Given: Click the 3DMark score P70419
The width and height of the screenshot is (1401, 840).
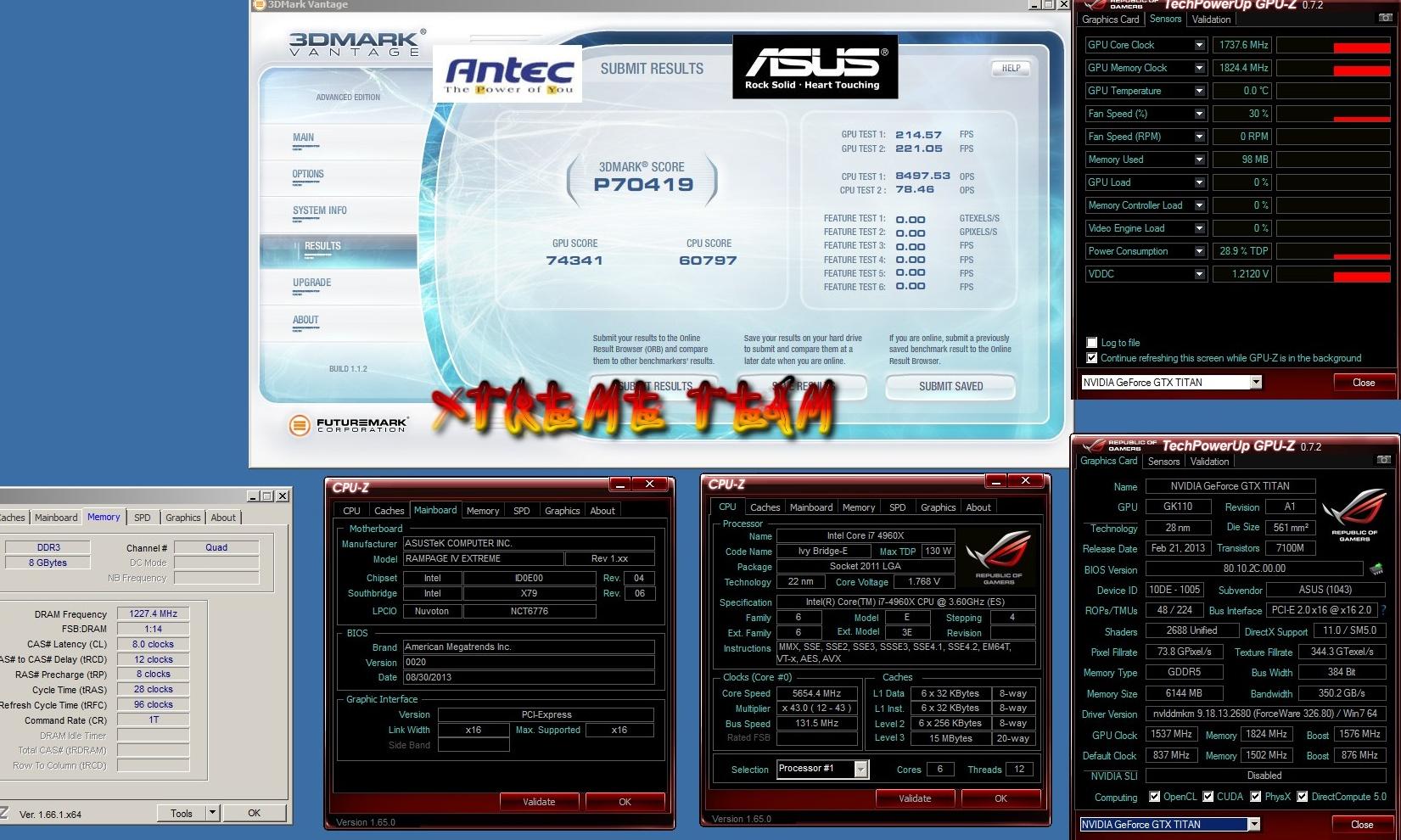Looking at the screenshot, I should [643, 184].
